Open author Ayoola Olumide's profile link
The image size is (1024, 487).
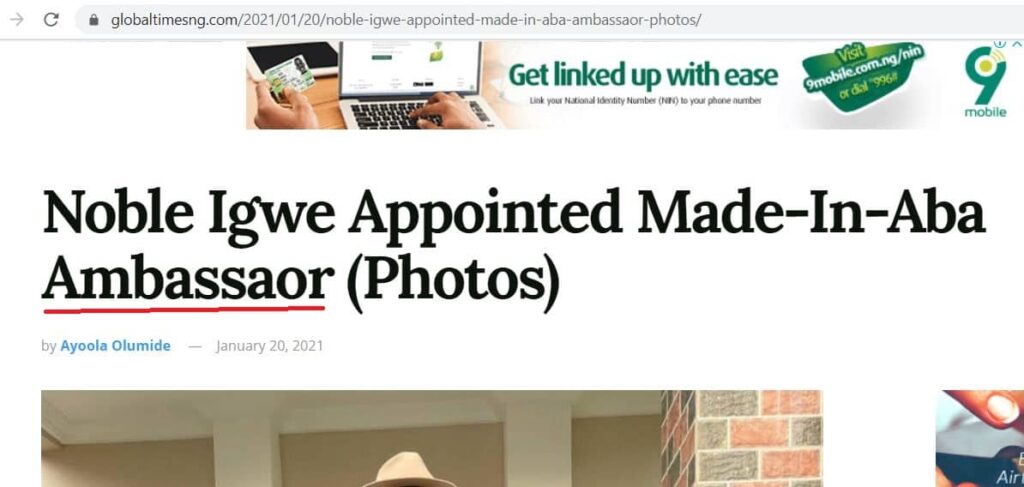116,346
